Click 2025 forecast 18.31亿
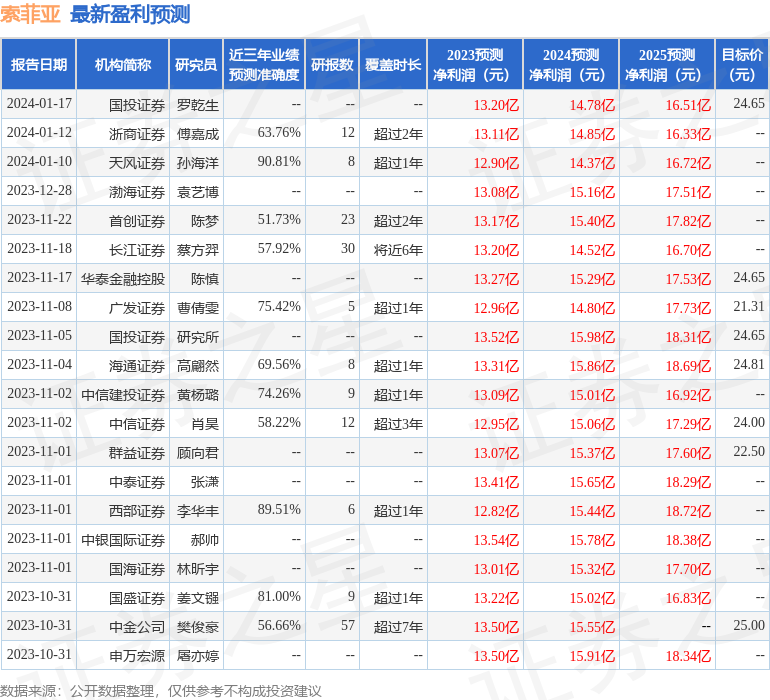 pos(688,337)
